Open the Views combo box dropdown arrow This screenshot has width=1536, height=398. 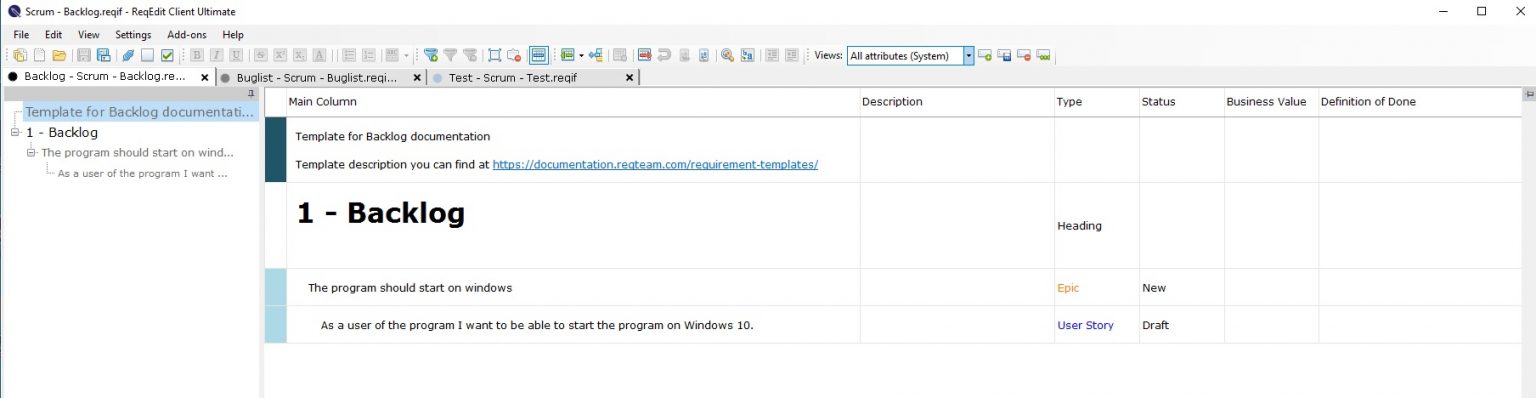click(x=968, y=56)
